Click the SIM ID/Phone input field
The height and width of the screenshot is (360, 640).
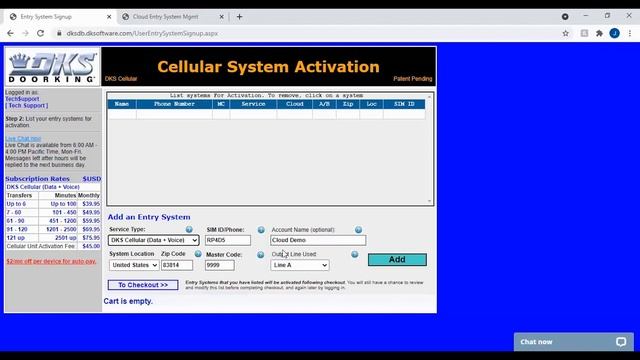click(x=228, y=240)
